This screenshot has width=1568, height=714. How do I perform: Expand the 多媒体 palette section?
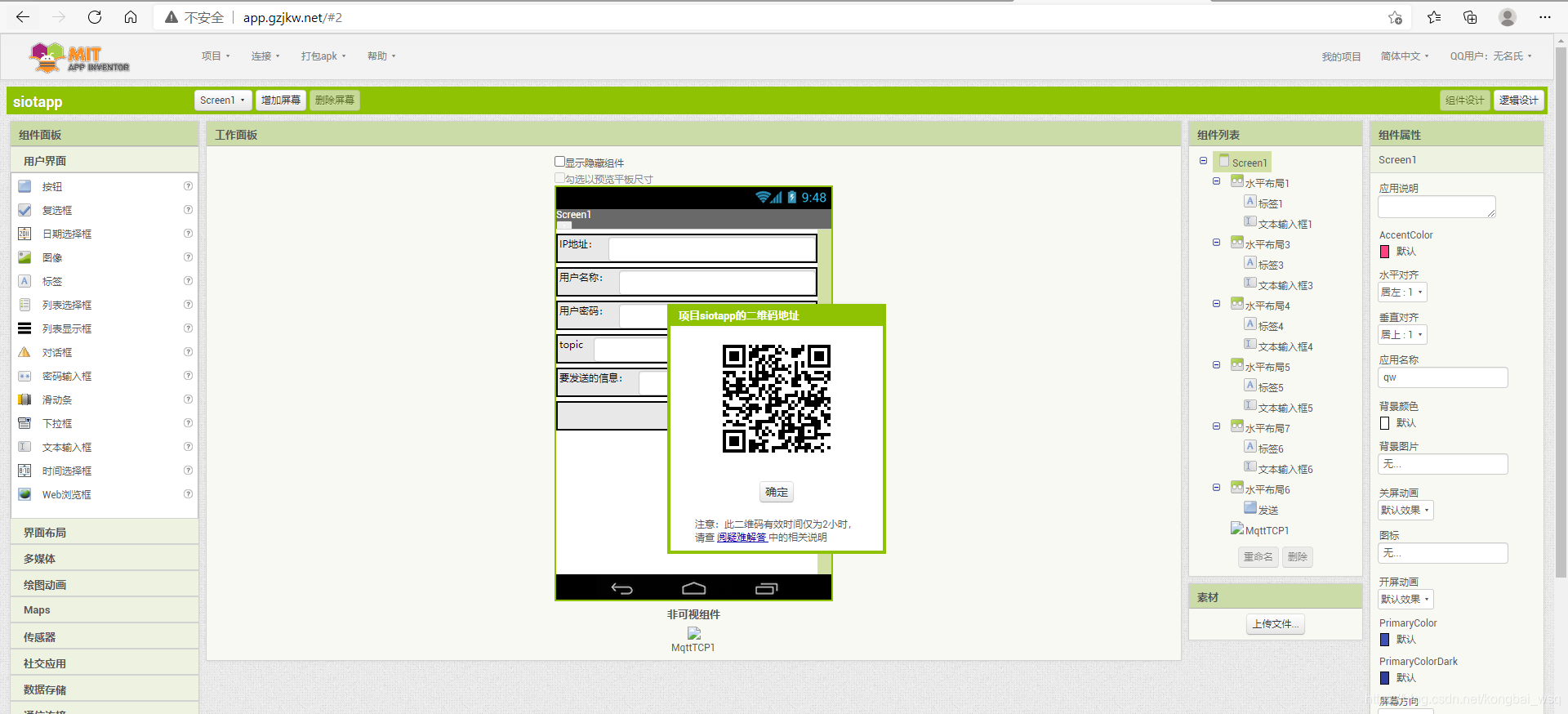point(105,559)
